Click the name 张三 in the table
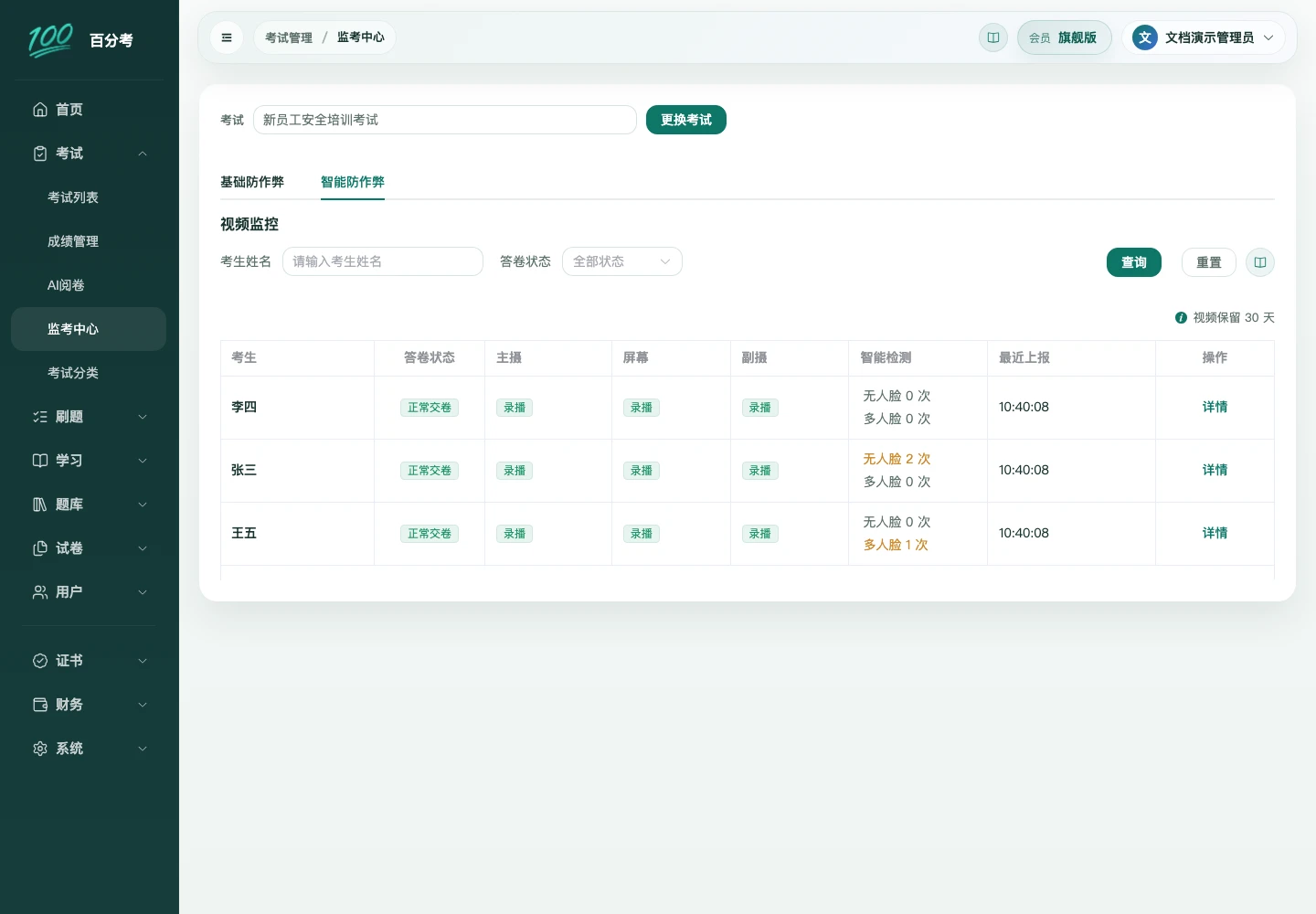This screenshot has height=914, width=1316. coord(244,470)
